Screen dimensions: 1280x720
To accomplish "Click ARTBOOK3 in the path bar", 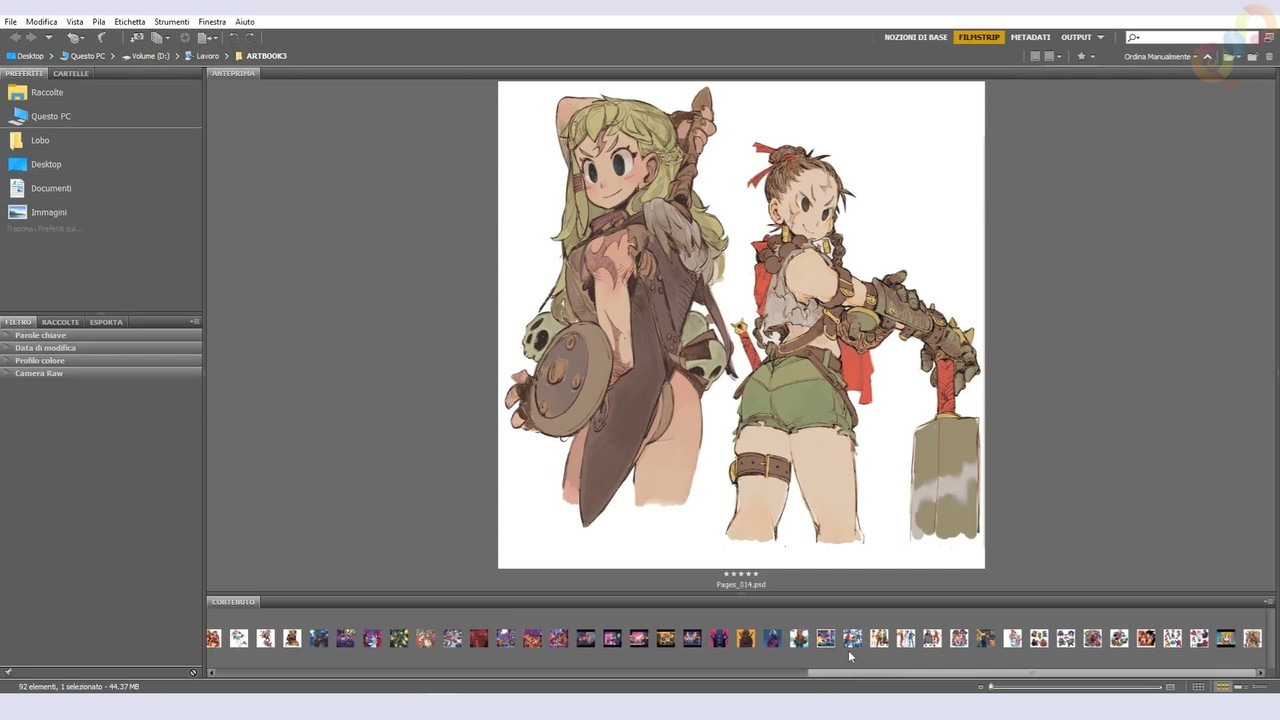I will click(x=261, y=56).
